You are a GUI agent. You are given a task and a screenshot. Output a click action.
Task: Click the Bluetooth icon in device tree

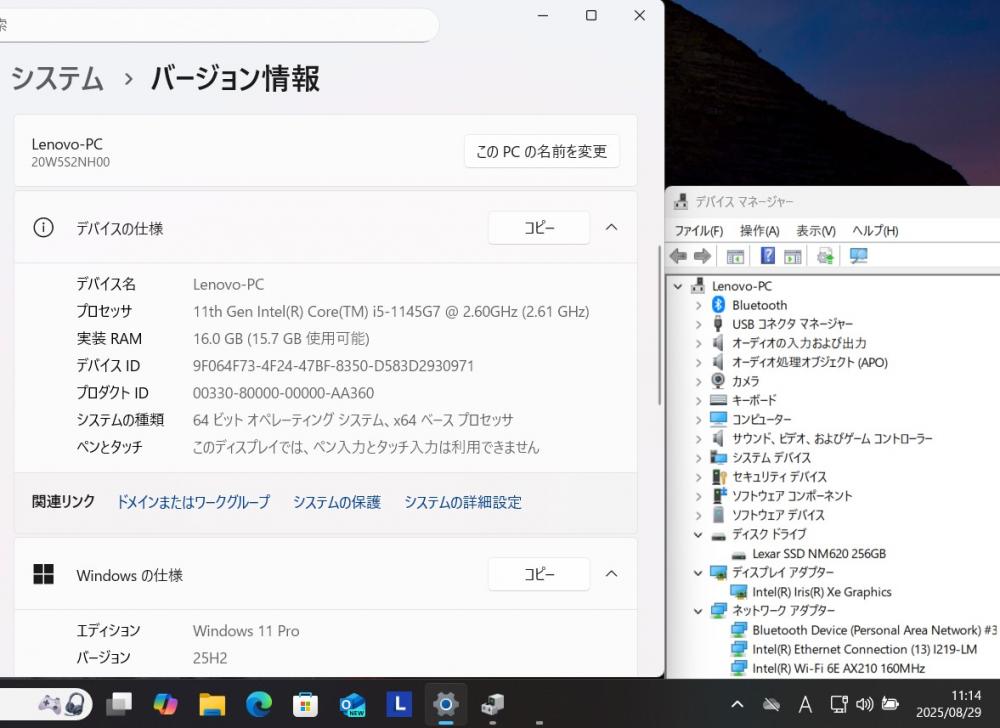coord(719,305)
